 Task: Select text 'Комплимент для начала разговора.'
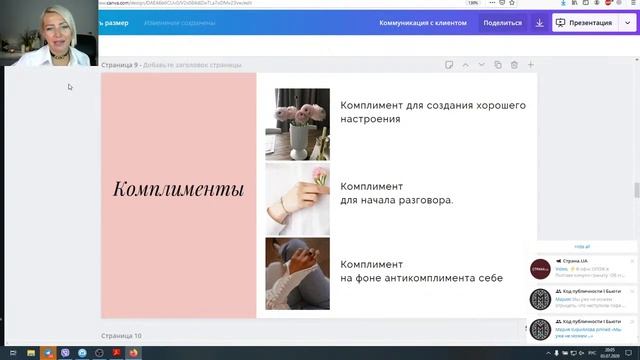coord(397,193)
